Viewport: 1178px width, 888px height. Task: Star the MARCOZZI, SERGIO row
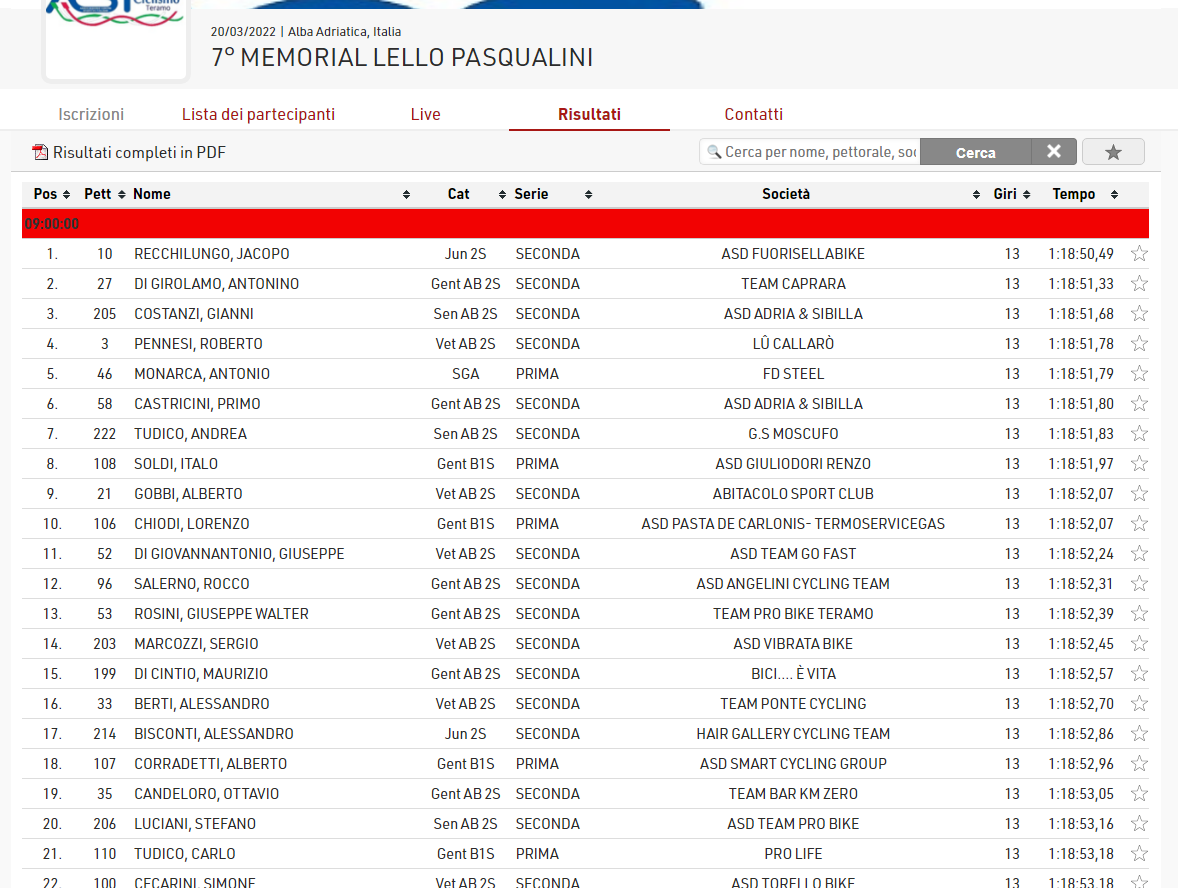[x=1139, y=644]
